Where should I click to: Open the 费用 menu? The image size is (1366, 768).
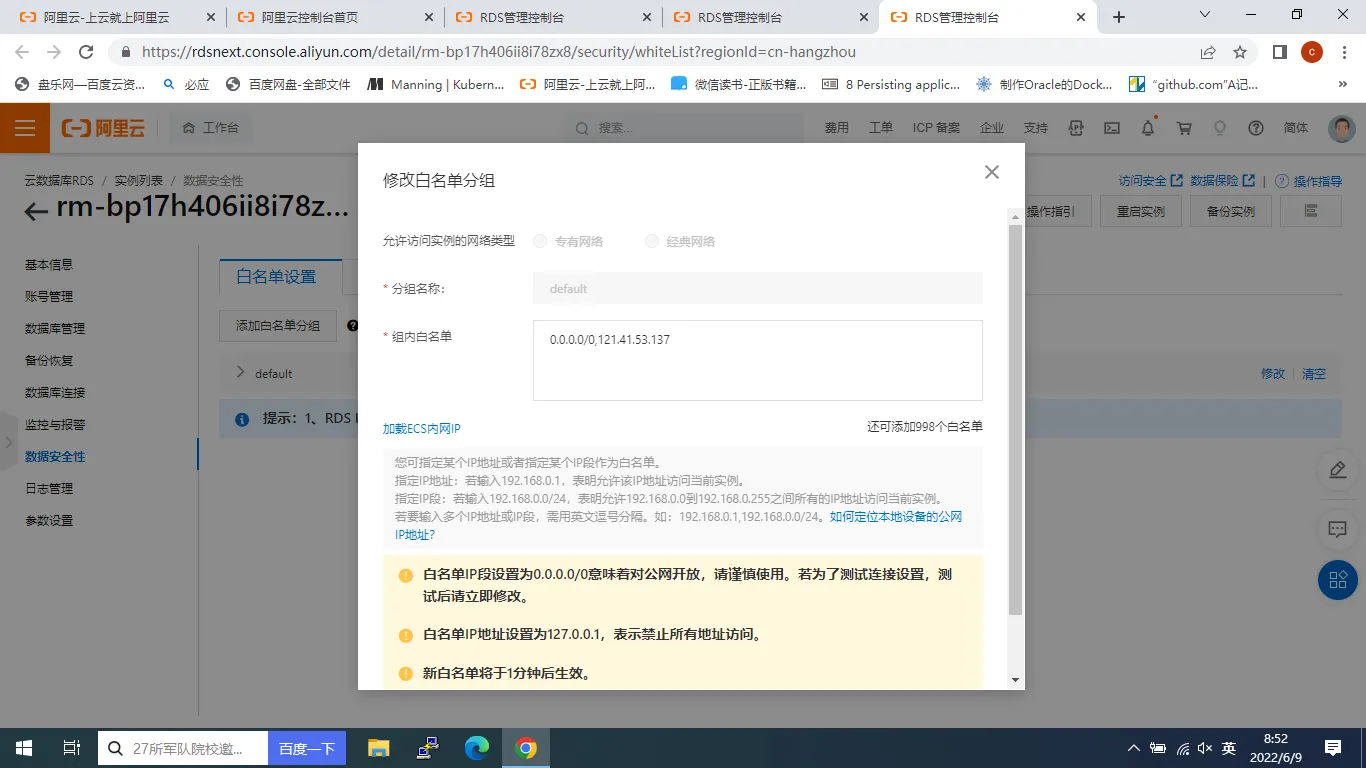[836, 128]
